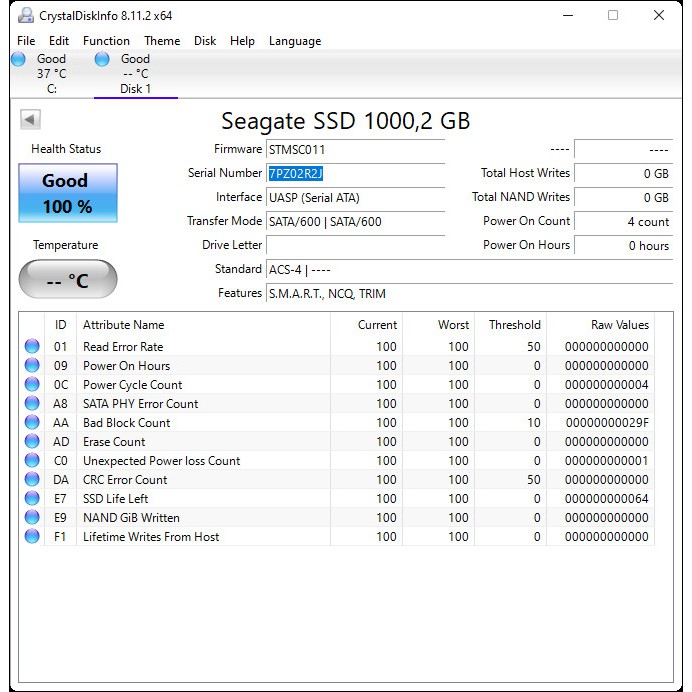Image resolution: width=692 pixels, height=692 pixels.
Task: Click status orb of Power Cycle Count row
Action: (x=32, y=384)
